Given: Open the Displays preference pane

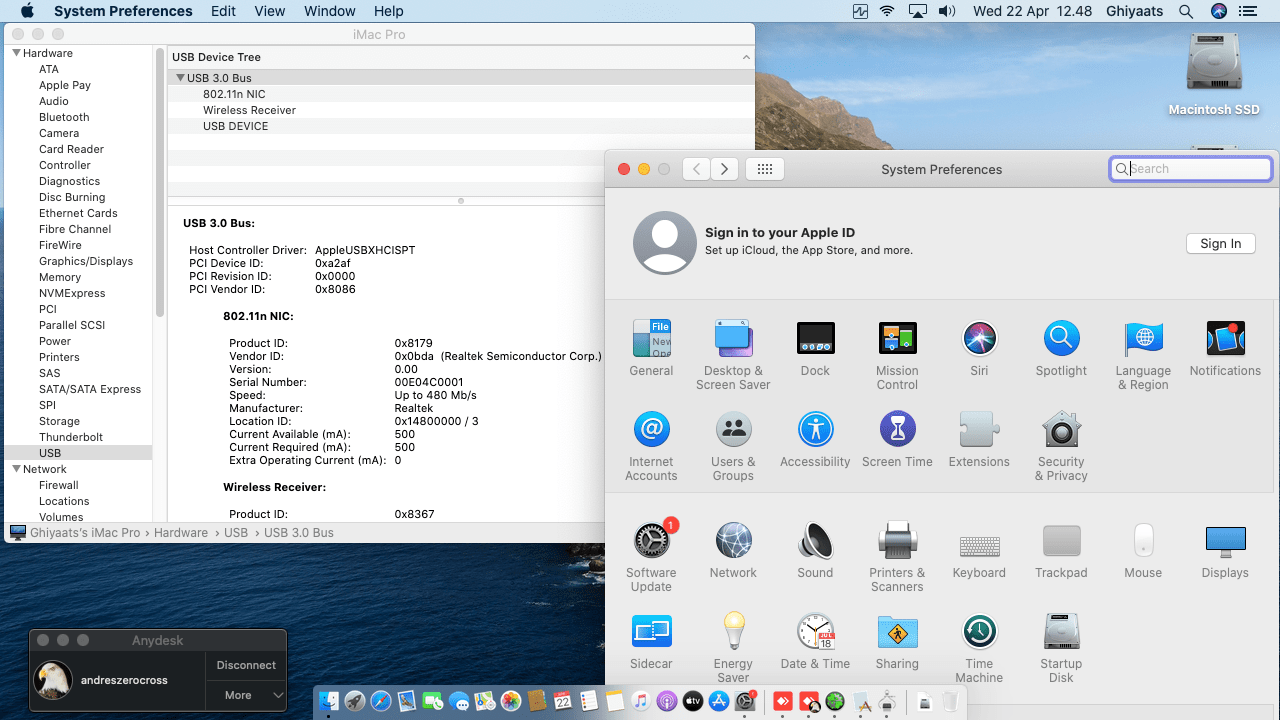Looking at the screenshot, I should point(1224,542).
